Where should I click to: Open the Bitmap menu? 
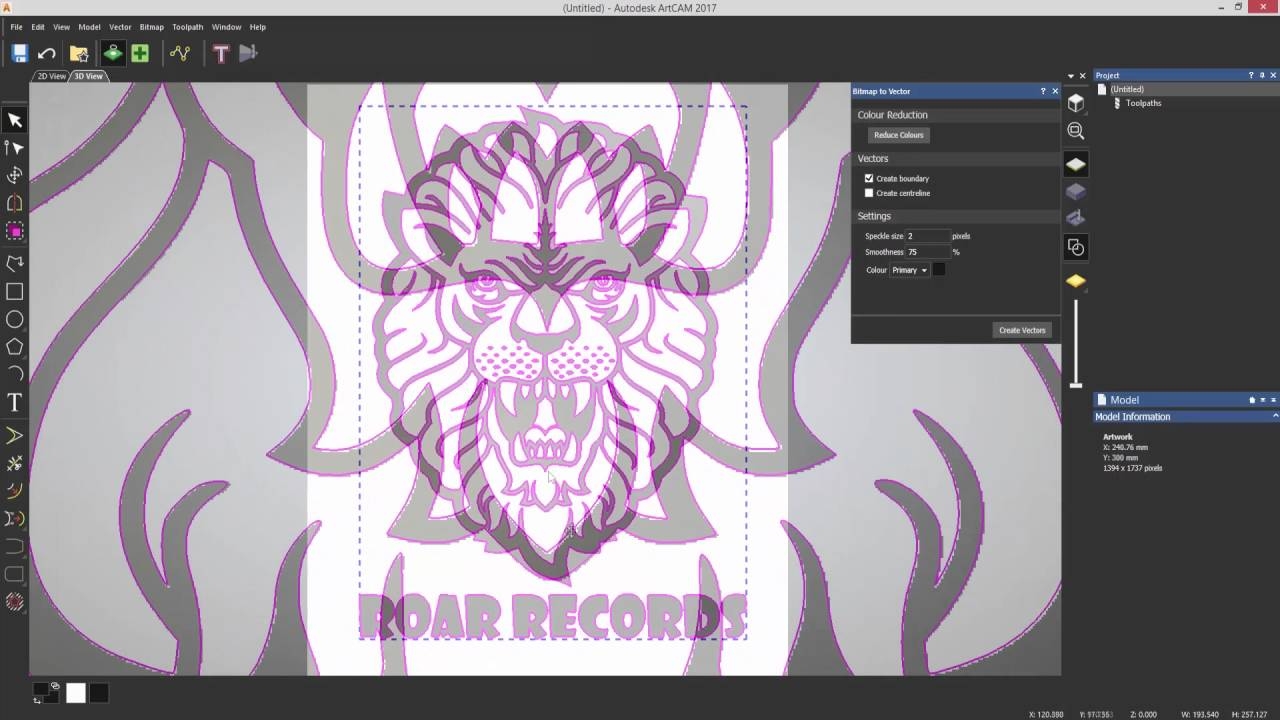(152, 27)
